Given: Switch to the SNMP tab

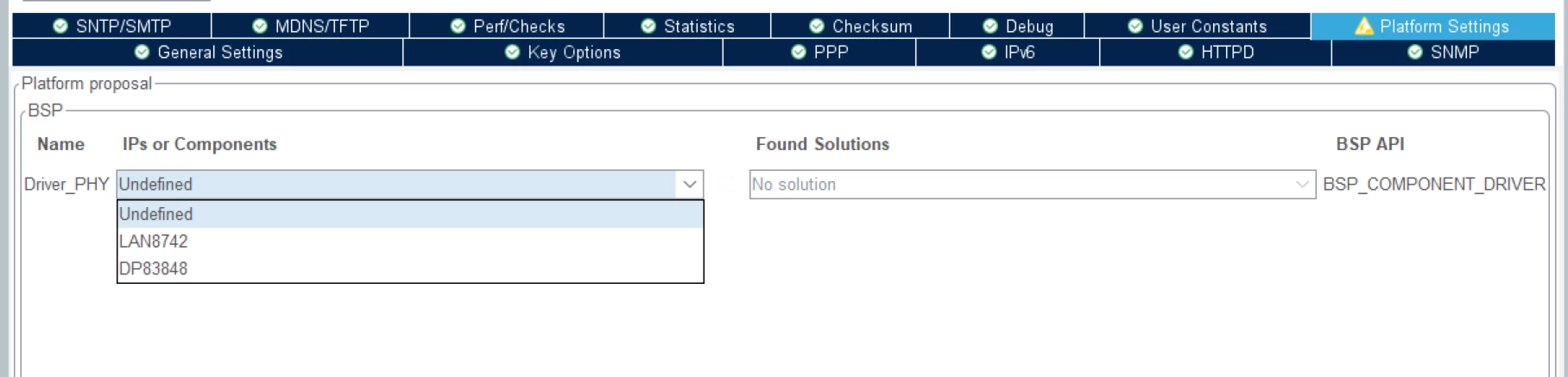Looking at the screenshot, I should pyautogui.click(x=1443, y=53).
